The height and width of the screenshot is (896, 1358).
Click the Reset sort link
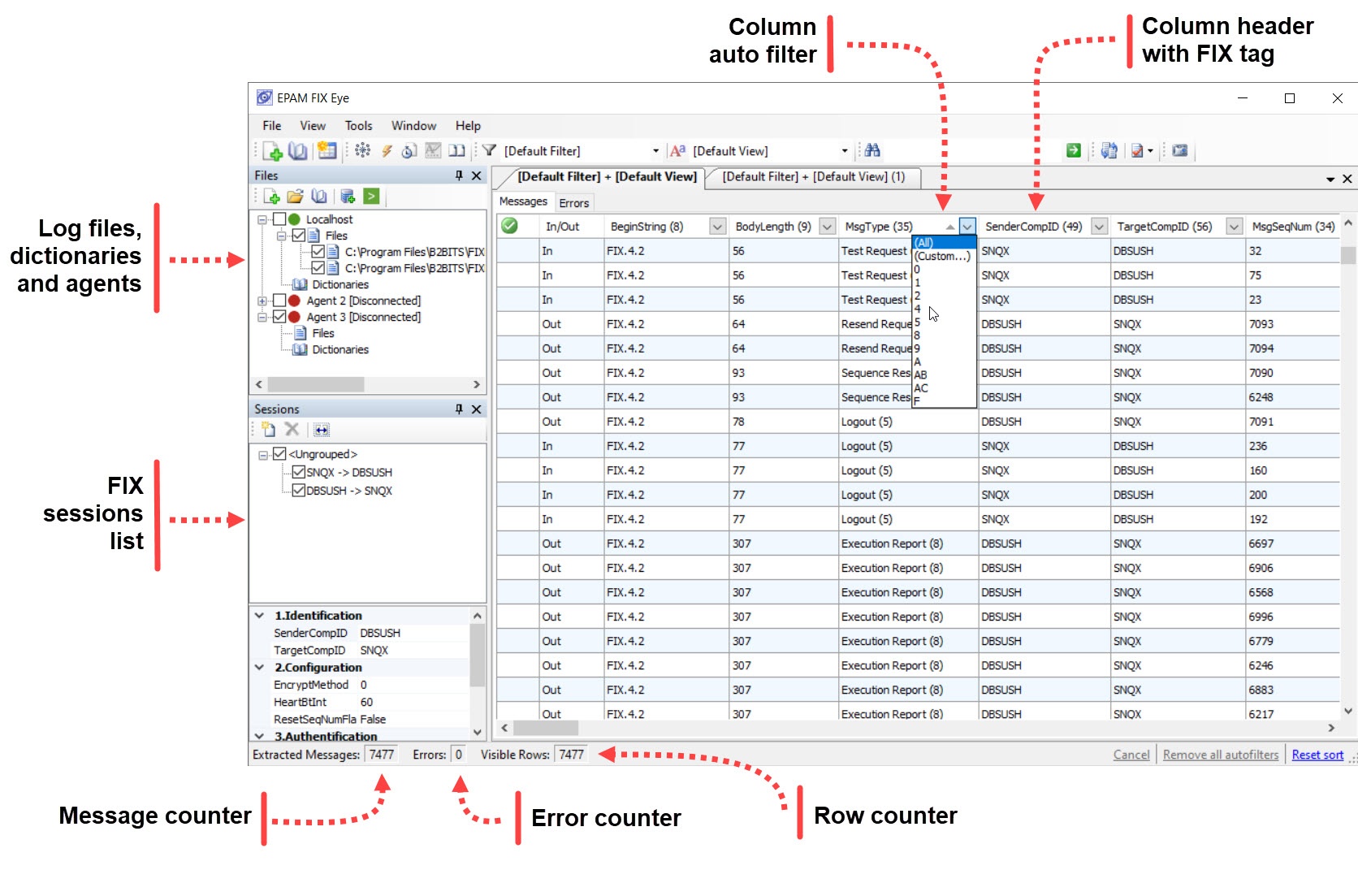1317,755
